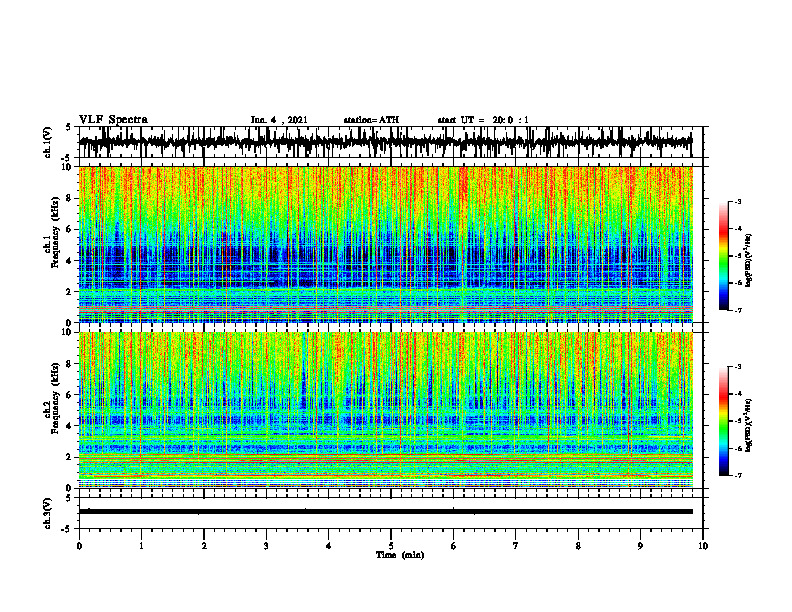The height and width of the screenshot is (612, 792).
Task: Click the 6 kHz tick label on ch.1 axis
Action: [x=70, y=230]
